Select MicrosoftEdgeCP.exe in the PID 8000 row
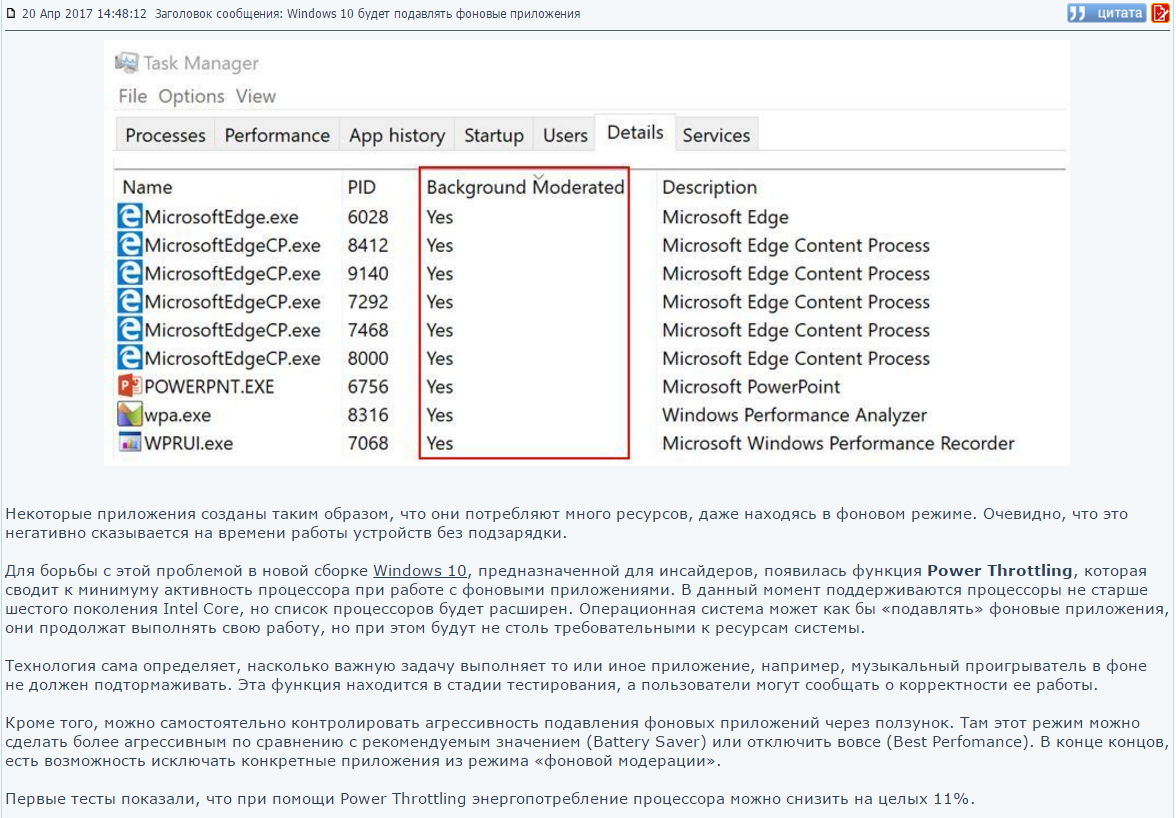 coord(232,359)
